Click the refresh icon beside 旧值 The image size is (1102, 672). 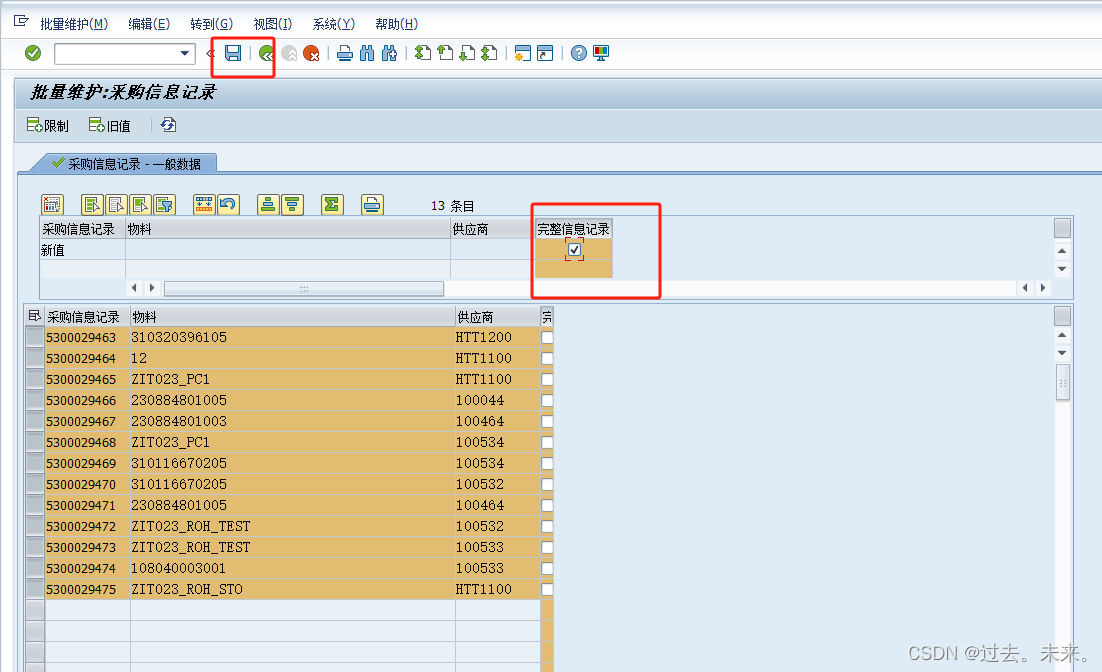[x=168, y=125]
